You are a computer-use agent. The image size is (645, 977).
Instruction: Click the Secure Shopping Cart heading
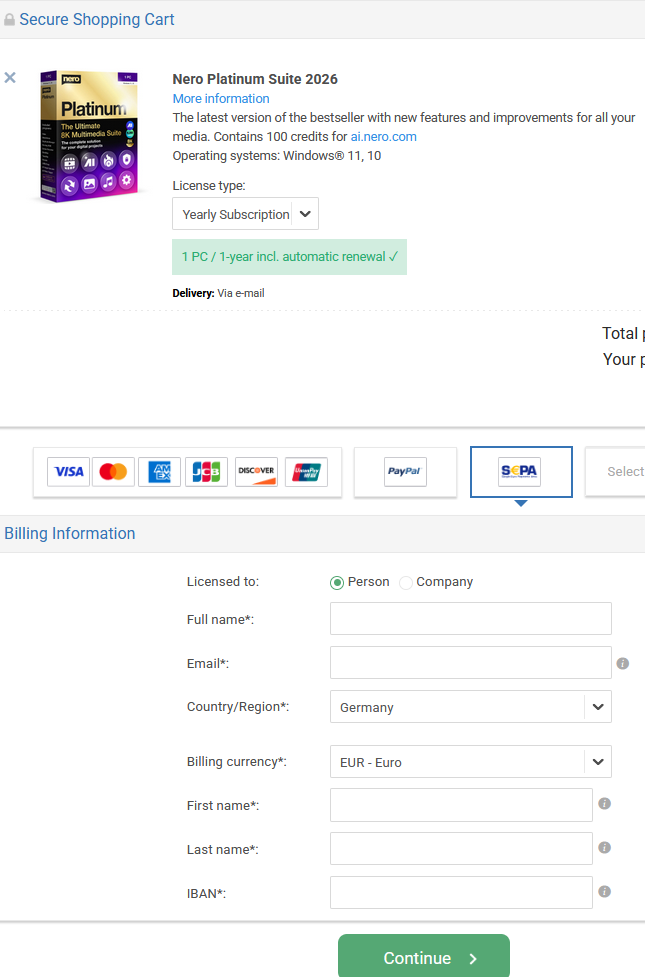tap(97, 19)
